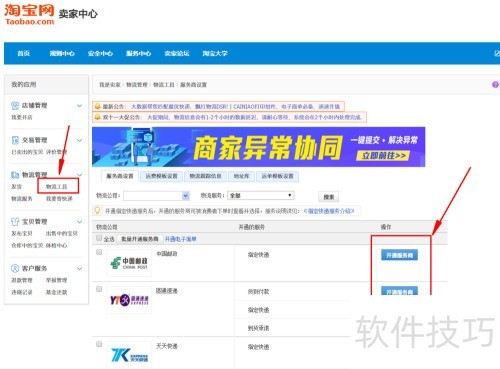The image size is (500, 369).
Task: Open the 最新公告 announcement text link
Action: [x=235, y=106]
